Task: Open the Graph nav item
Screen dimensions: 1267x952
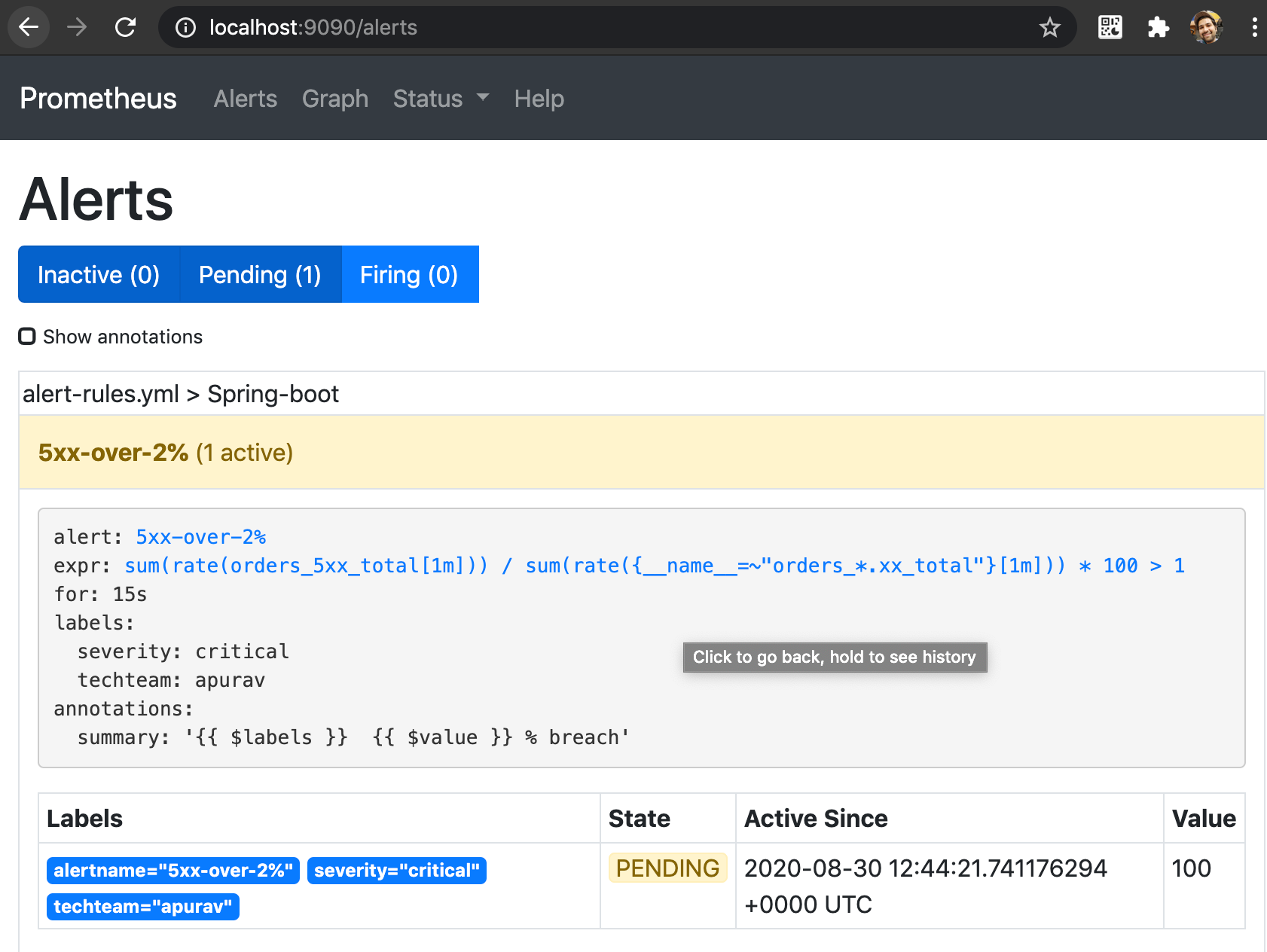Action: click(335, 99)
